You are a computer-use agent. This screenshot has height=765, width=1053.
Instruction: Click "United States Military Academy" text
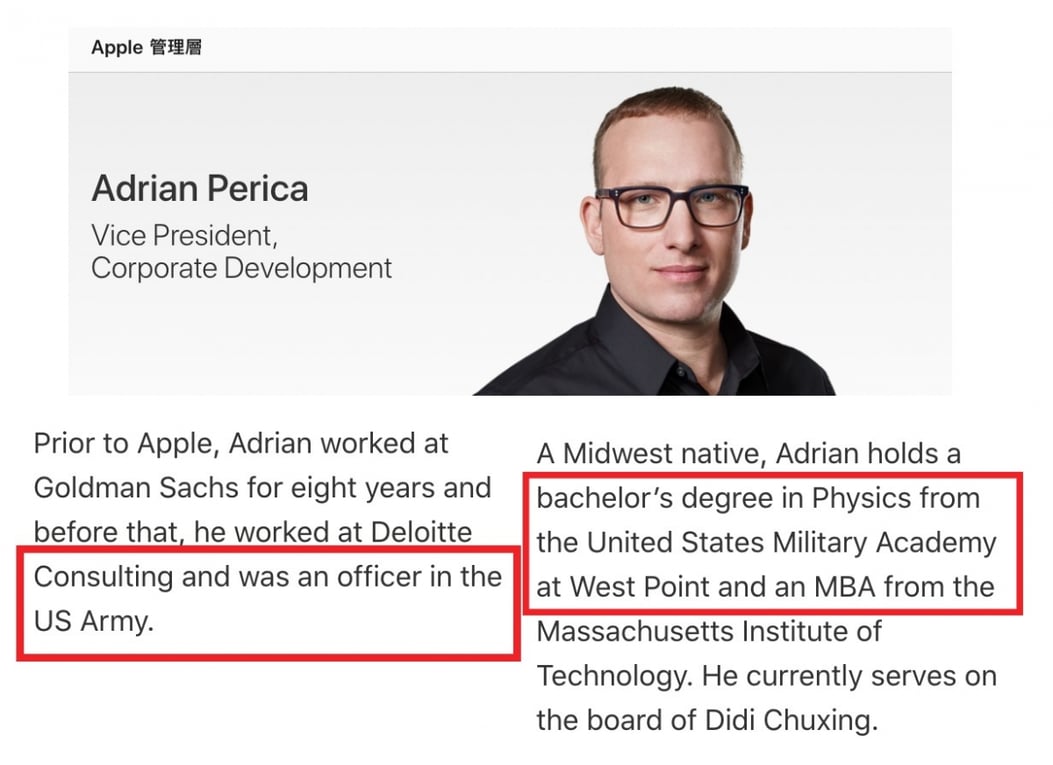coord(790,542)
